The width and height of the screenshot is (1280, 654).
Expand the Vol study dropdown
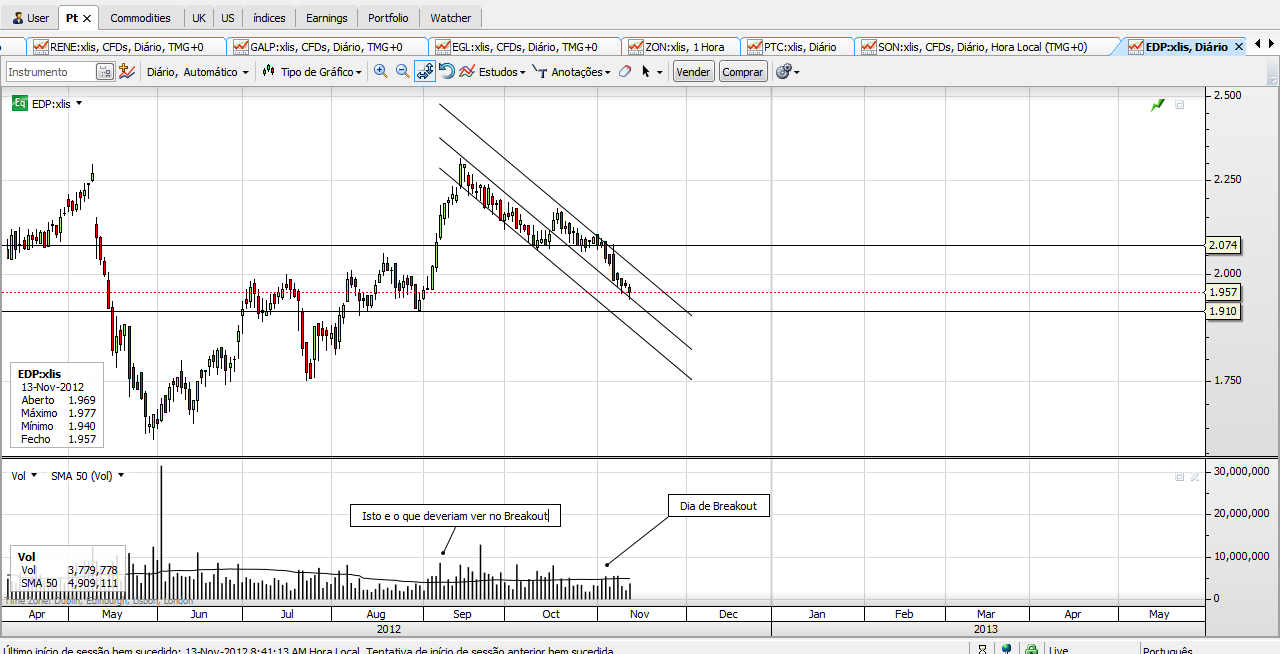tap(34, 476)
